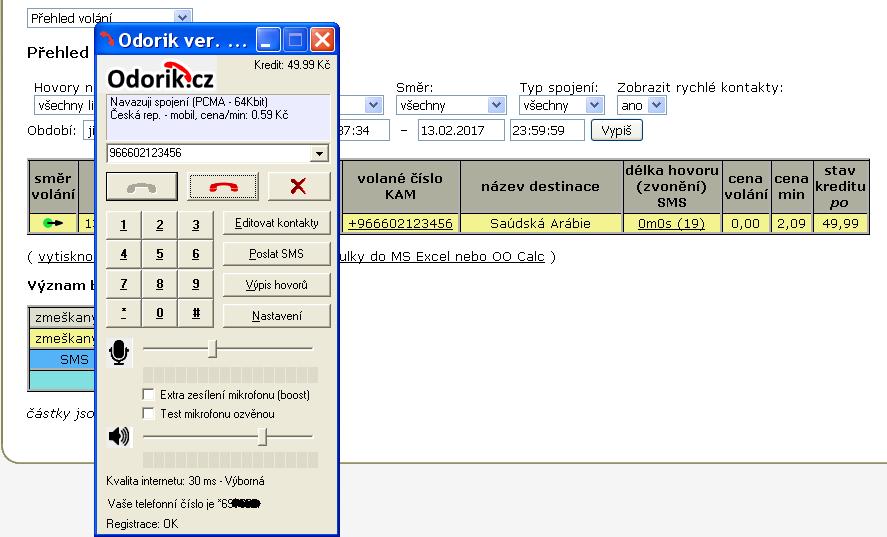Dial digit 1 on the keypad
The height and width of the screenshot is (537, 887).
click(123, 225)
